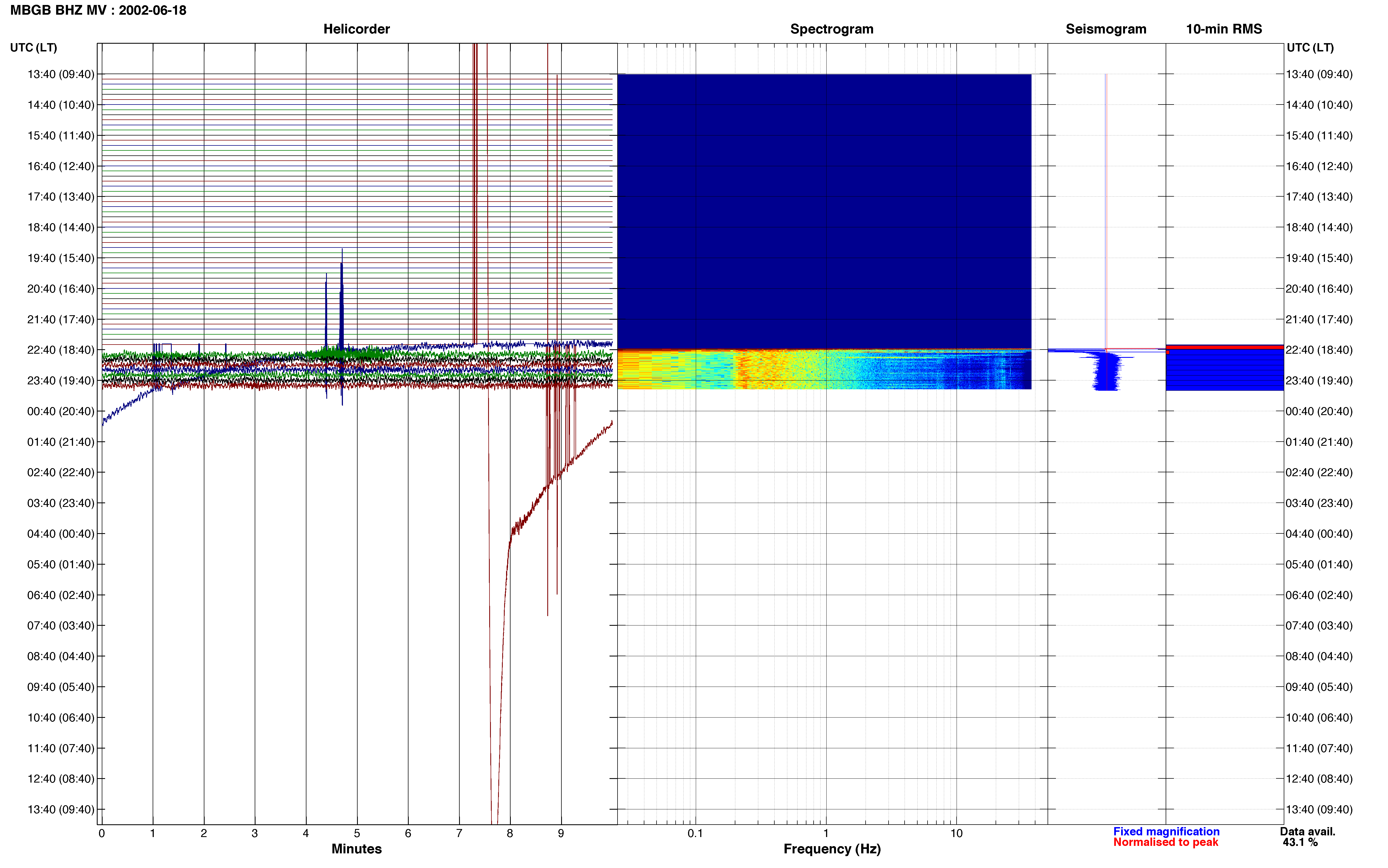Click the 'Normalised to peak' legend text
Viewport: 1388px width, 868px height.
click(x=1165, y=842)
